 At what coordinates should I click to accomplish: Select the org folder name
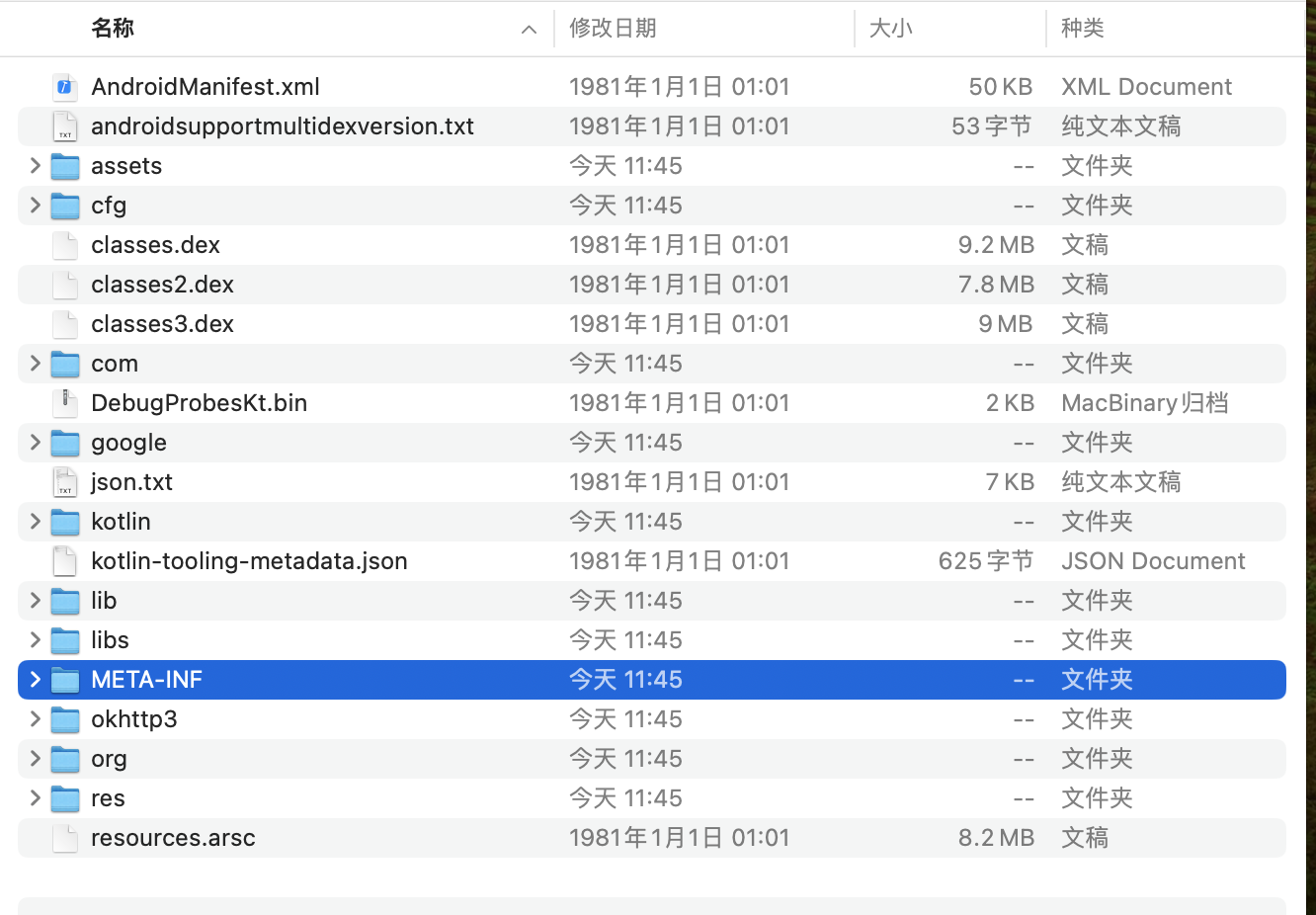coord(109,759)
